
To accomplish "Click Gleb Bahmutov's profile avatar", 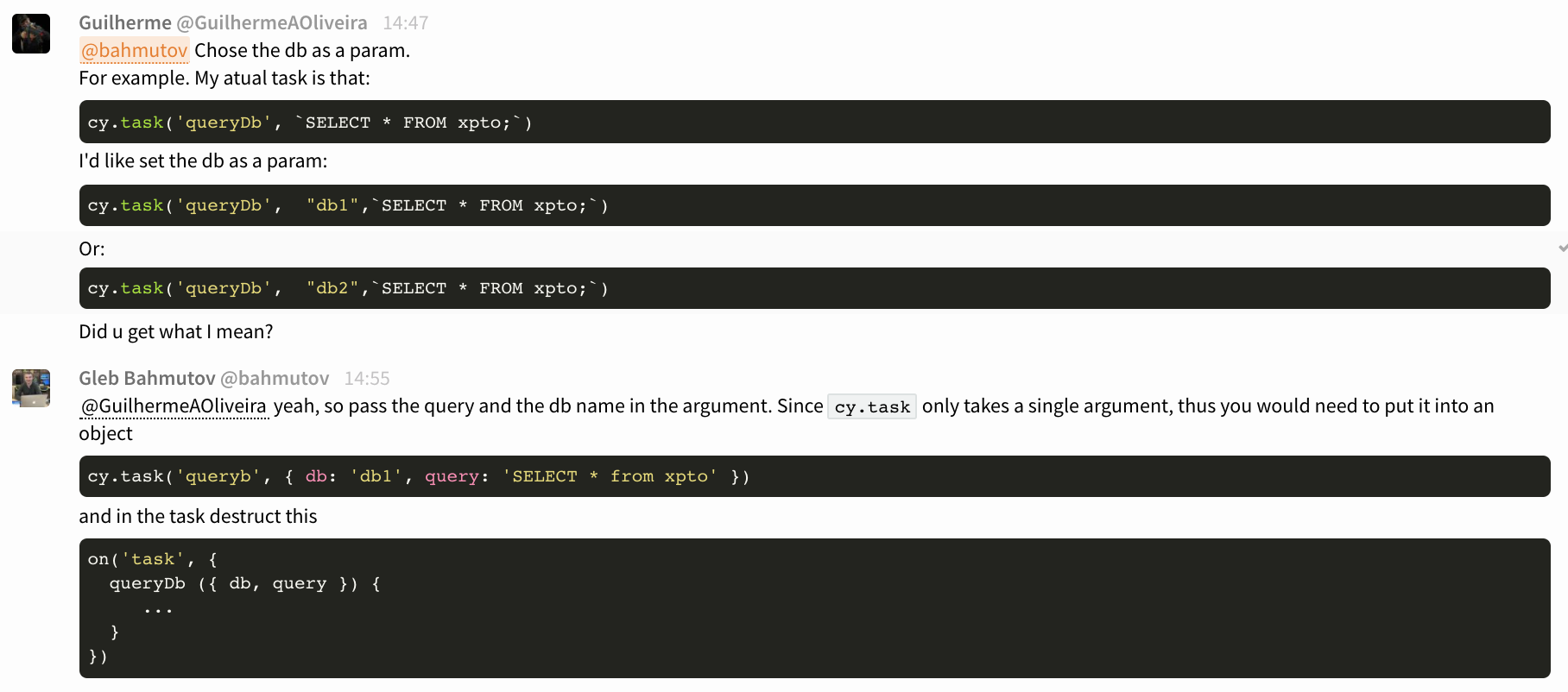I will [30, 387].
